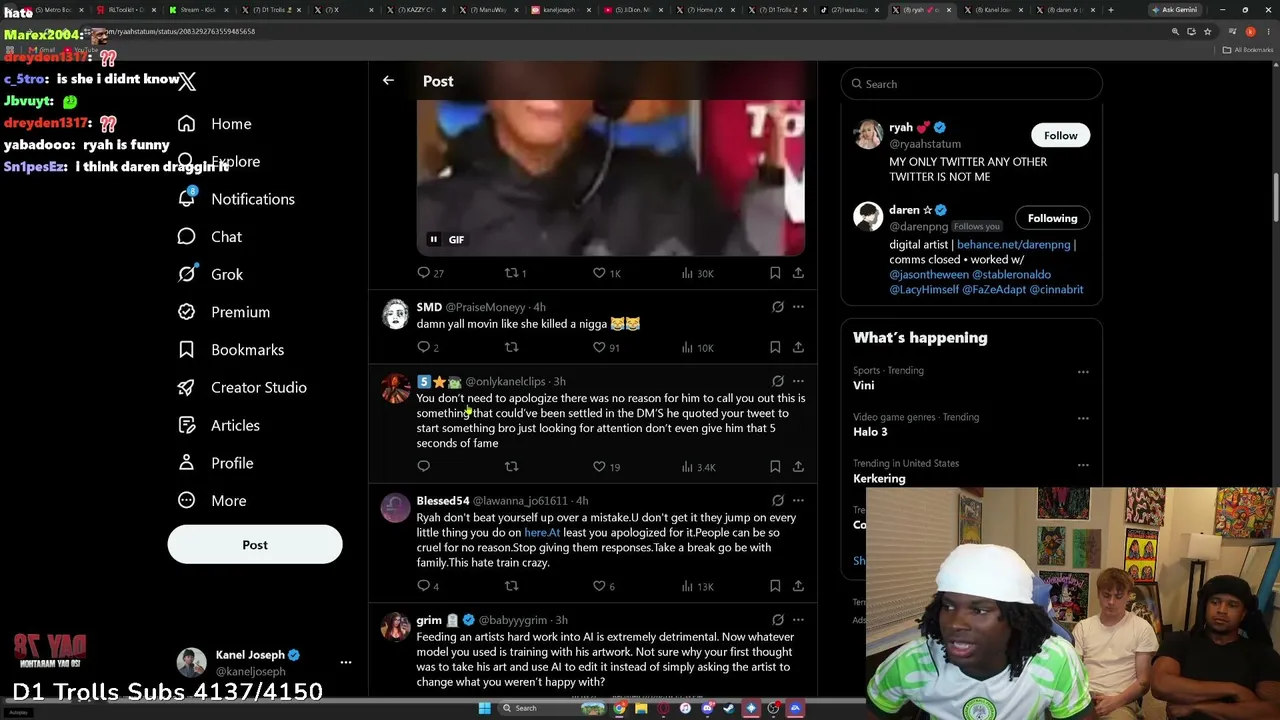
Task: Open Bookmarks icon in sidebar
Action: click(x=186, y=350)
